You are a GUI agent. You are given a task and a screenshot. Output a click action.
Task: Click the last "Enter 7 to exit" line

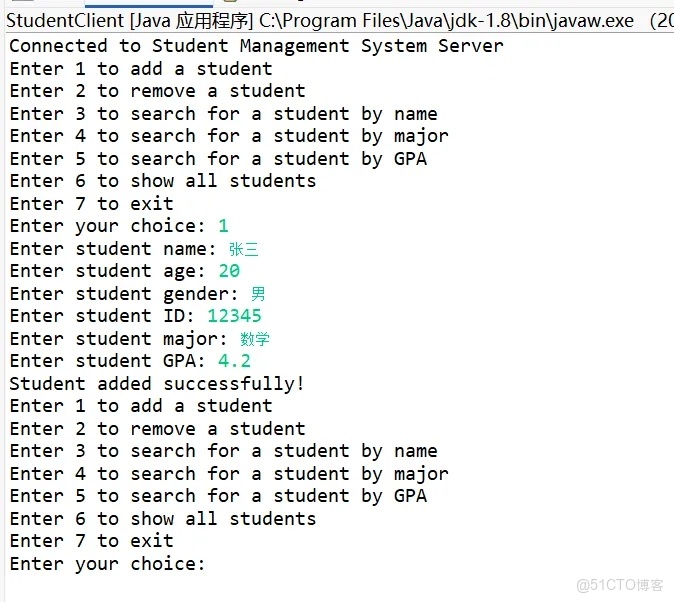click(91, 541)
